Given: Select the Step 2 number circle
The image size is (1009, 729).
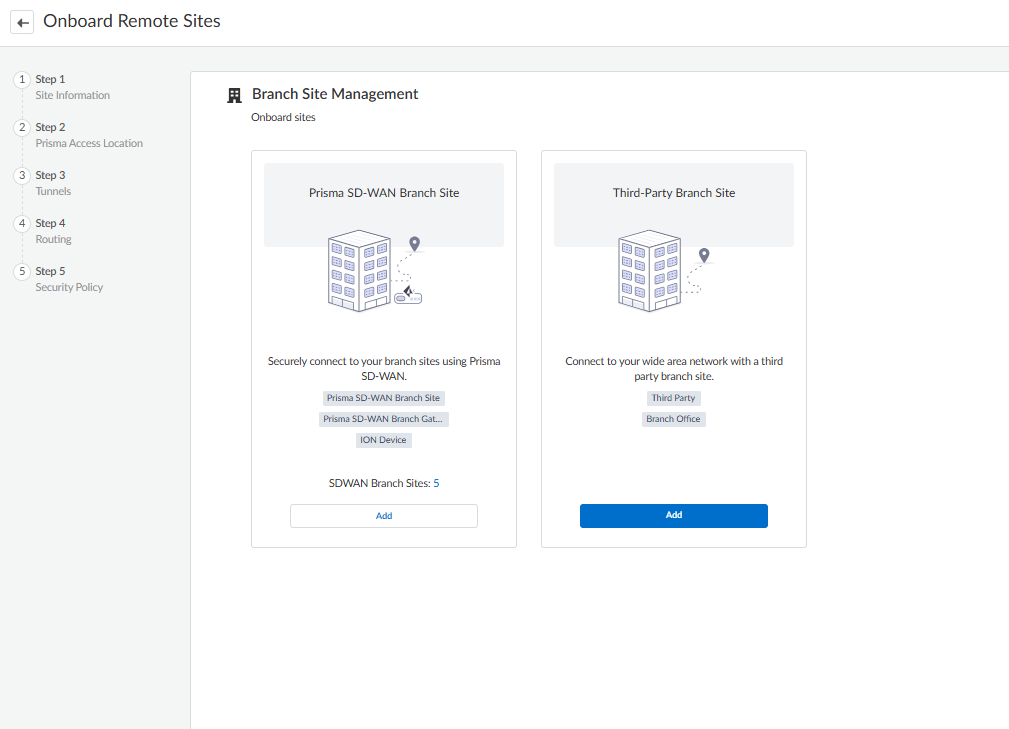Looking at the screenshot, I should [x=22, y=127].
